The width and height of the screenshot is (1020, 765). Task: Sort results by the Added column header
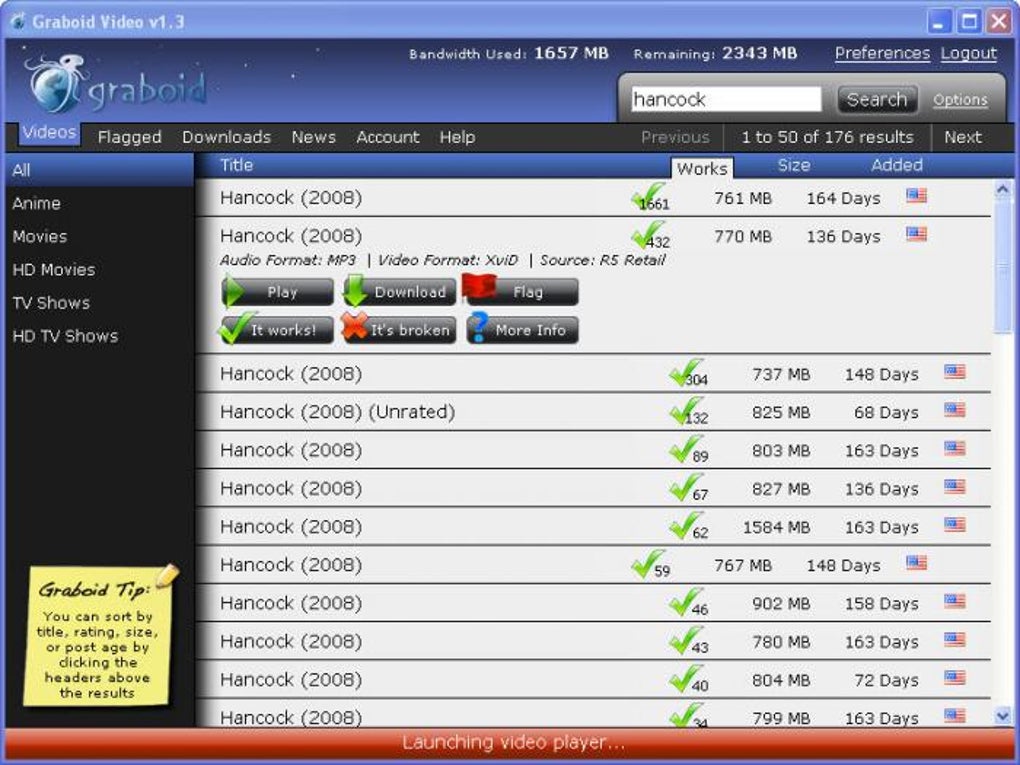point(896,165)
